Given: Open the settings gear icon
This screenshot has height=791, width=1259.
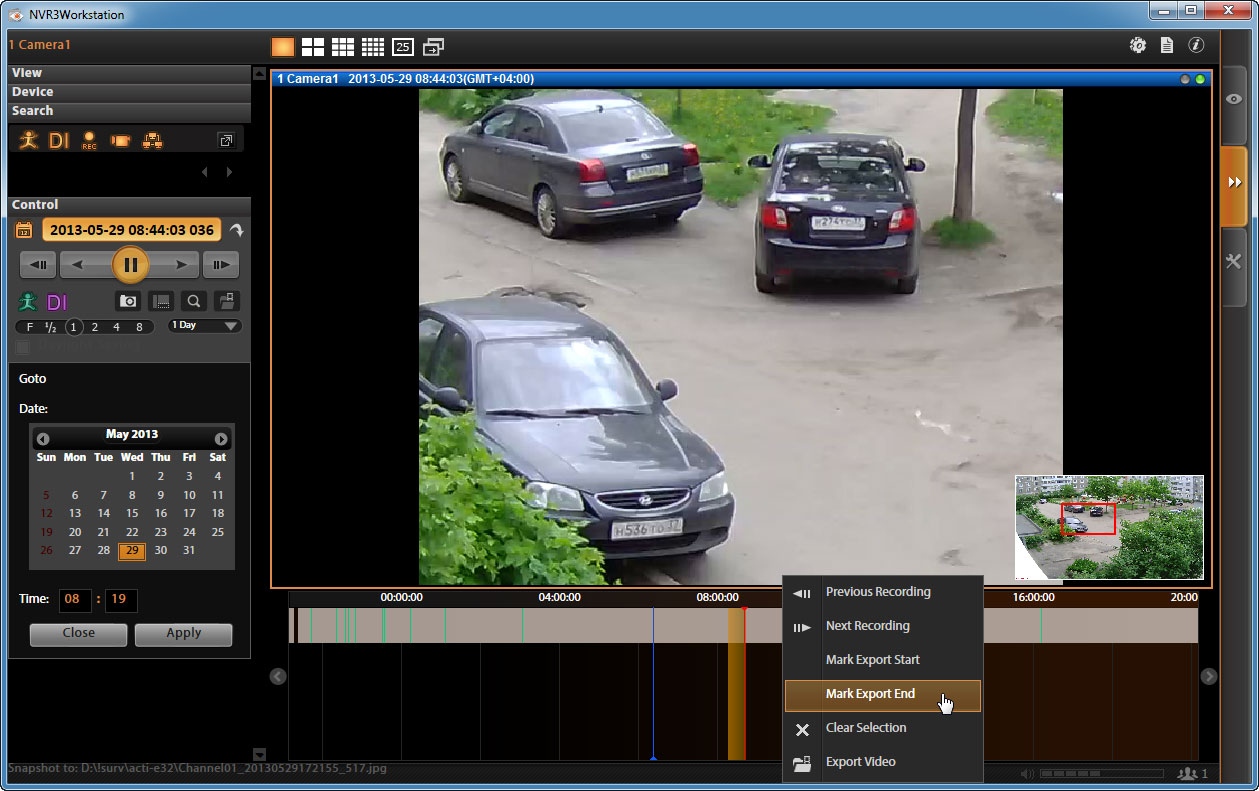Looking at the screenshot, I should (x=1137, y=45).
